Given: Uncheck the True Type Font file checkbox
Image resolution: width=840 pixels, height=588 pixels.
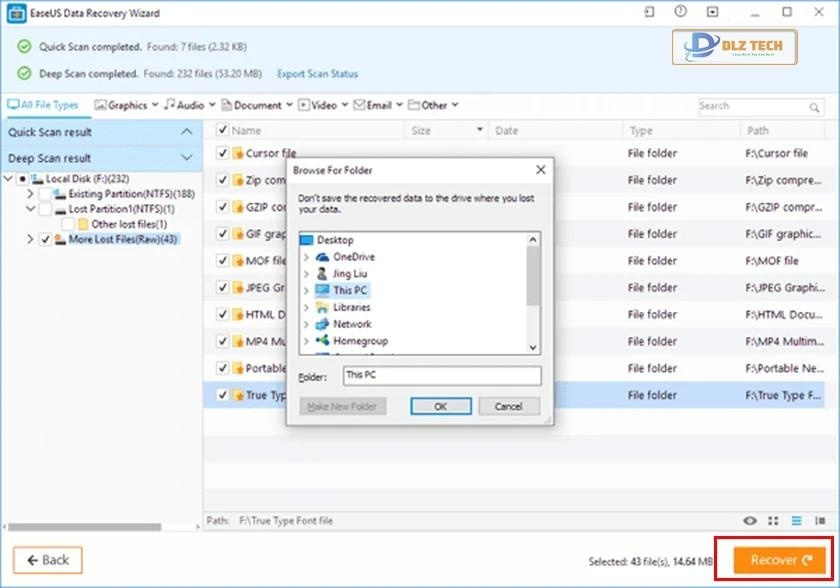Looking at the screenshot, I should pos(222,394).
